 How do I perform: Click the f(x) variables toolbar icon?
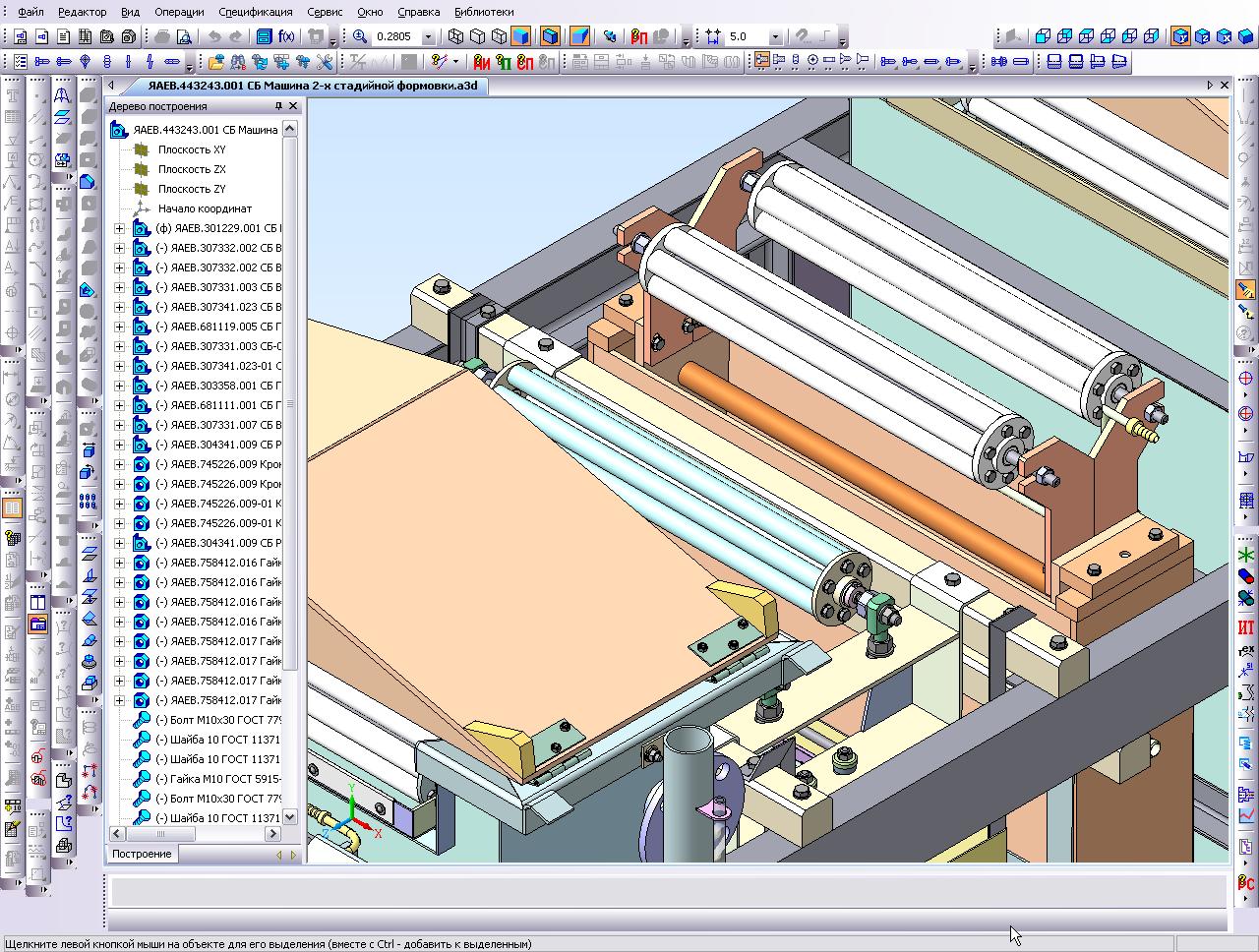(286, 36)
